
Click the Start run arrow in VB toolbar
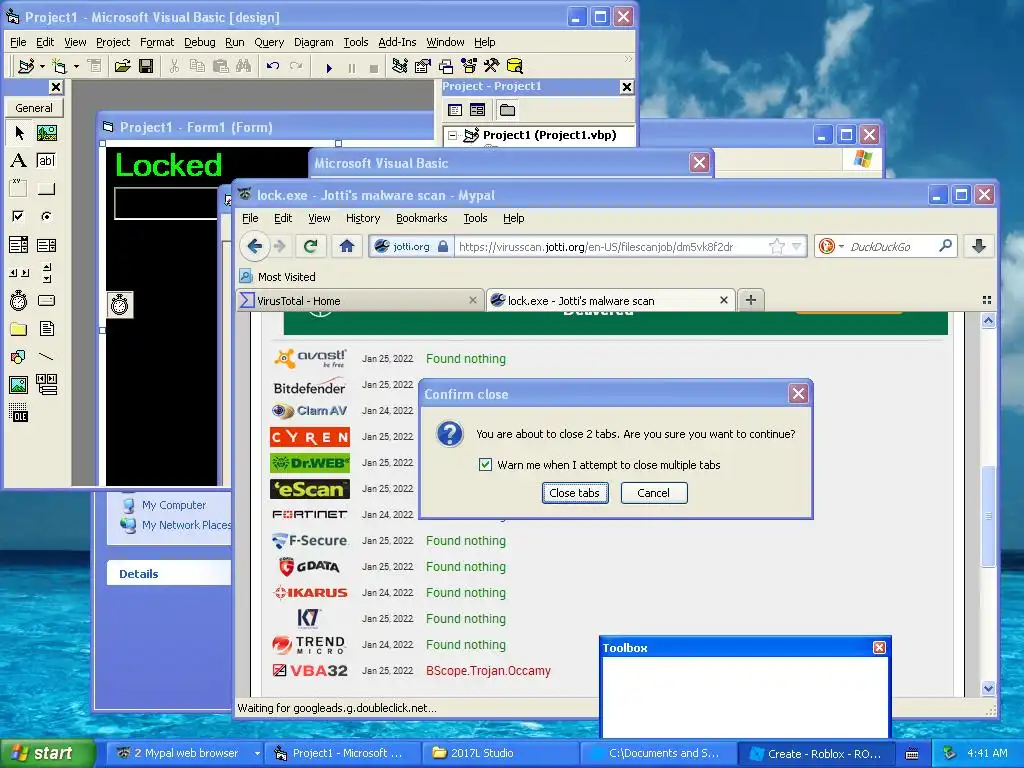pos(329,67)
